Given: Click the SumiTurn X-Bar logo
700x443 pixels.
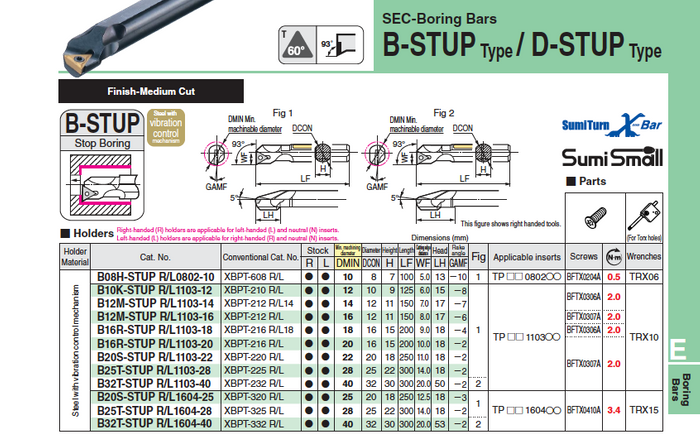Looking at the screenshot, I should coord(612,125).
